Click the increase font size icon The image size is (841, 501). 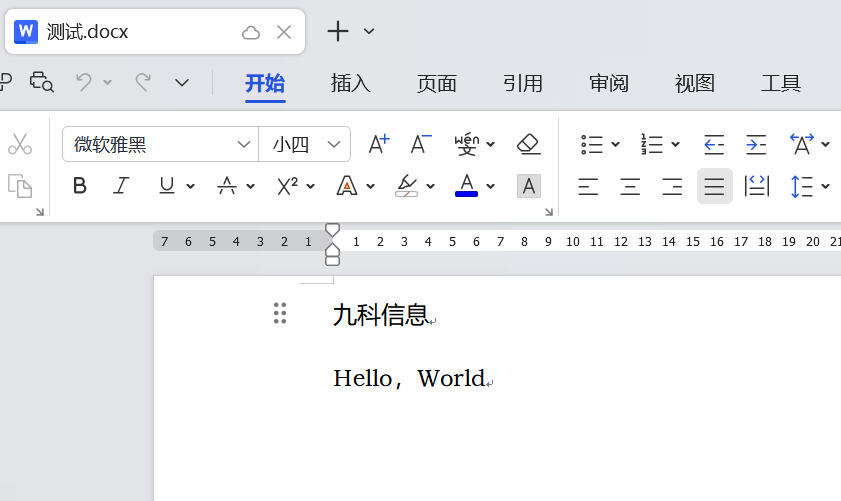coord(379,144)
